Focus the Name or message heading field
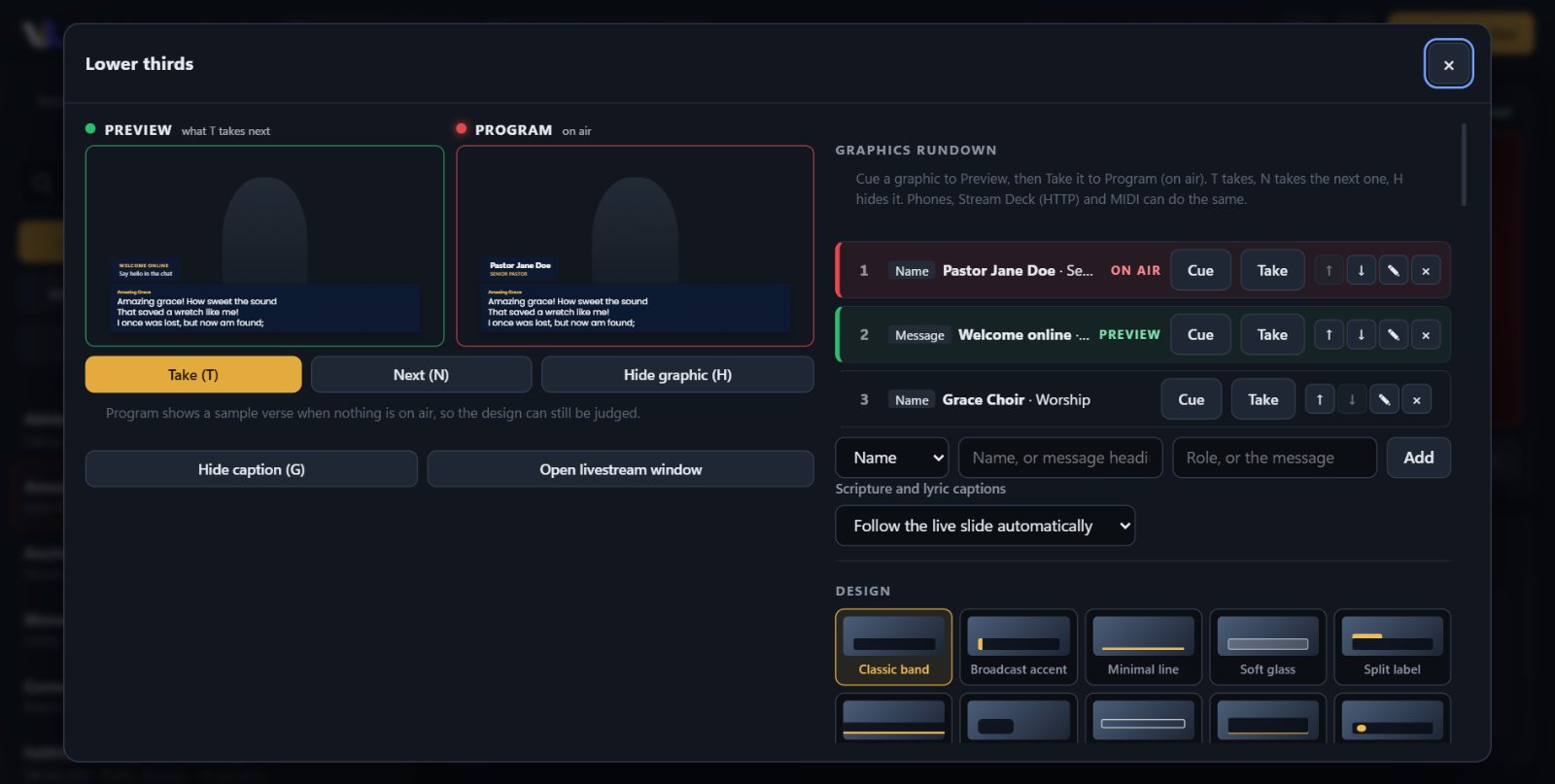The height and width of the screenshot is (784, 1555). (1060, 458)
